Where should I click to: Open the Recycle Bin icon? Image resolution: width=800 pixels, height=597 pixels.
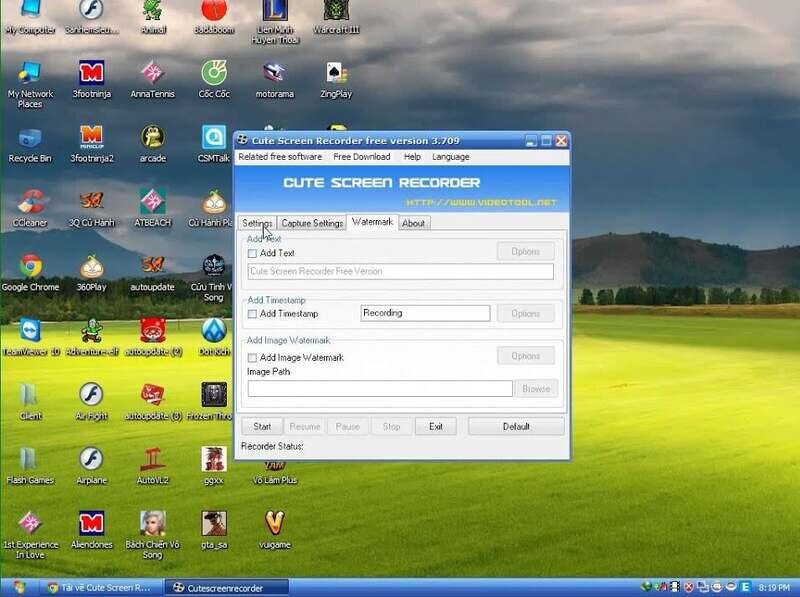[x=30, y=138]
